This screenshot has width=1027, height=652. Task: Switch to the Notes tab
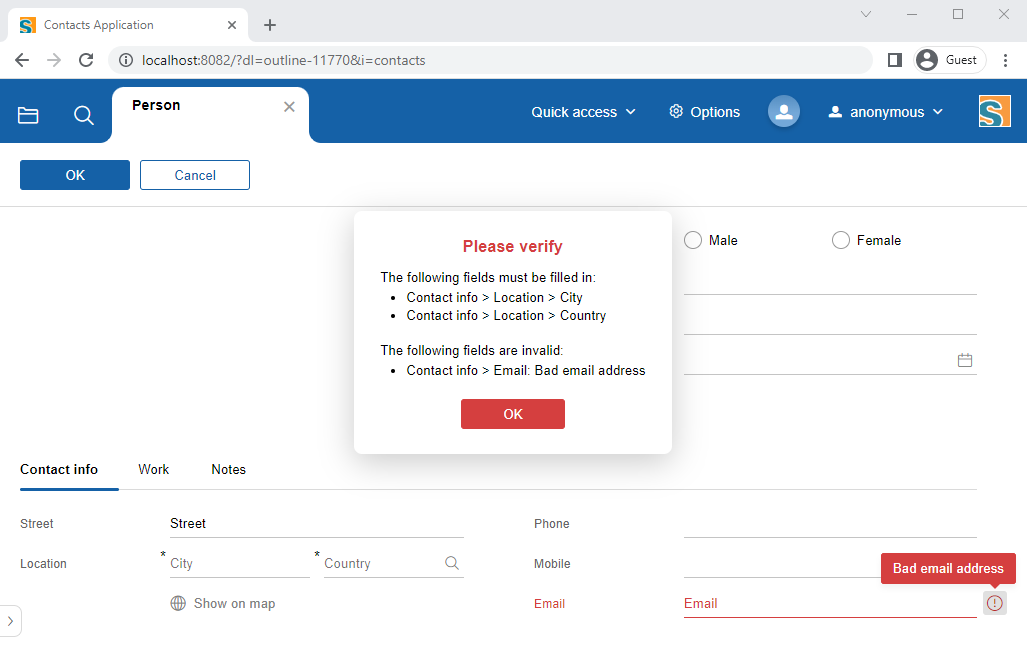point(228,469)
